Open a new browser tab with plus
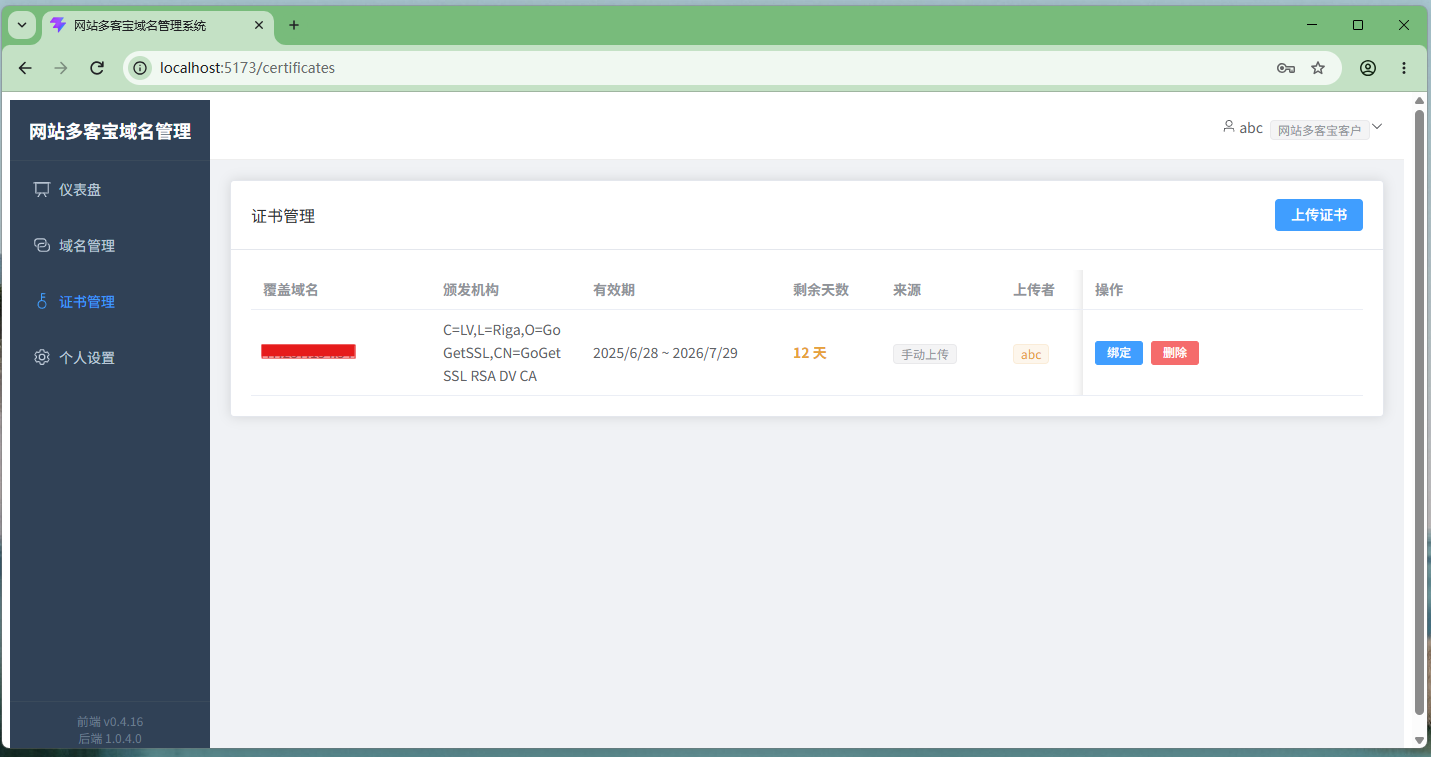The height and width of the screenshot is (757, 1431). 294,25
